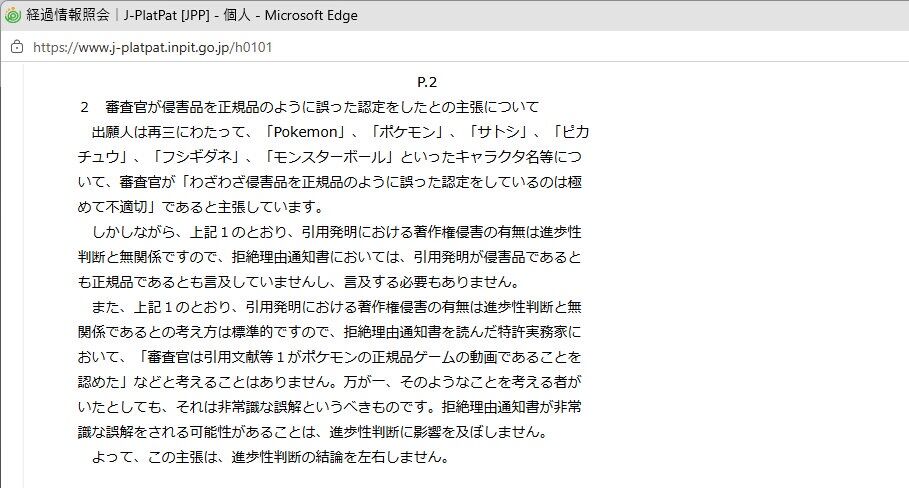This screenshot has width=909, height=488.
Task: Click the line starting "おいて、「審査官は引用文献"
Action: [x=329, y=357]
